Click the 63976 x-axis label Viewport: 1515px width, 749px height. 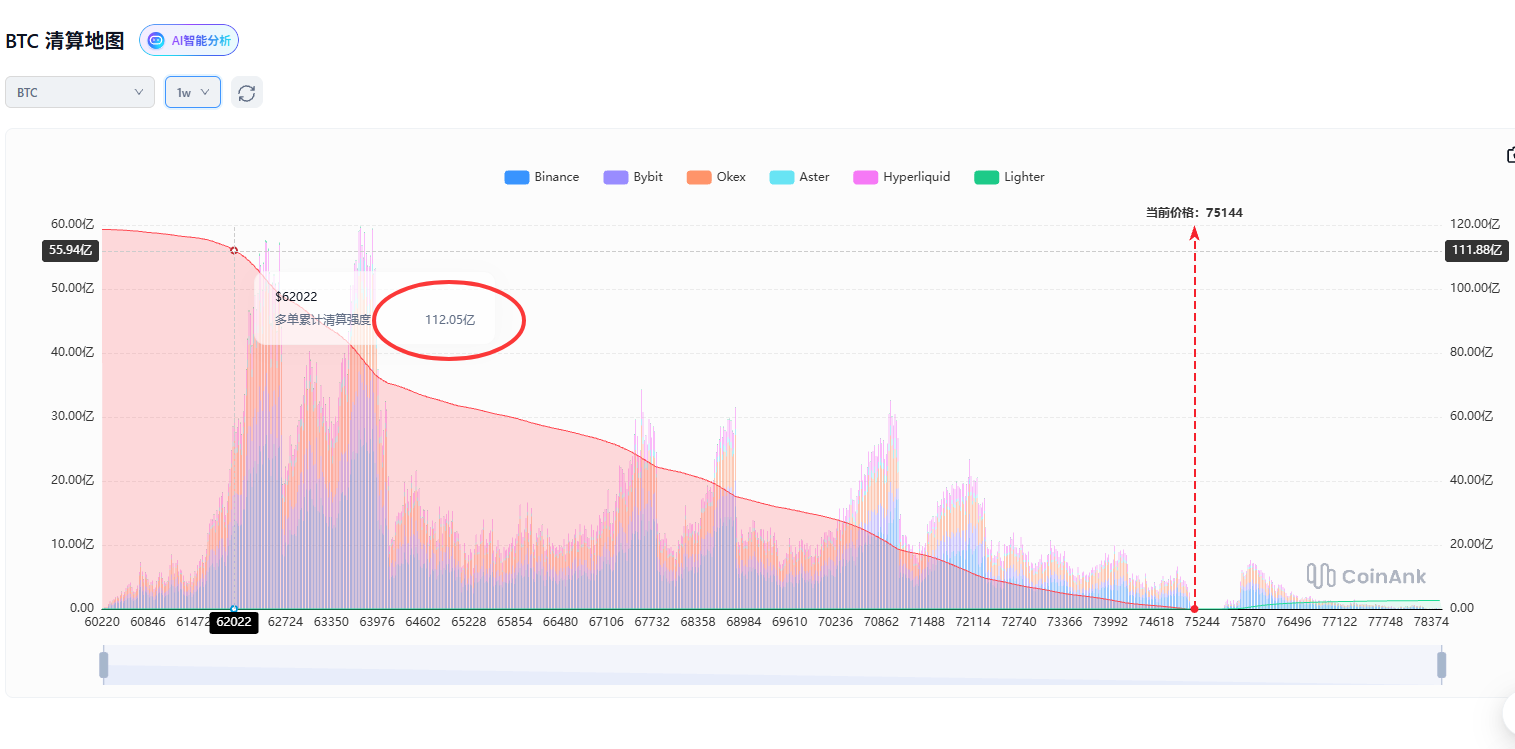377,622
